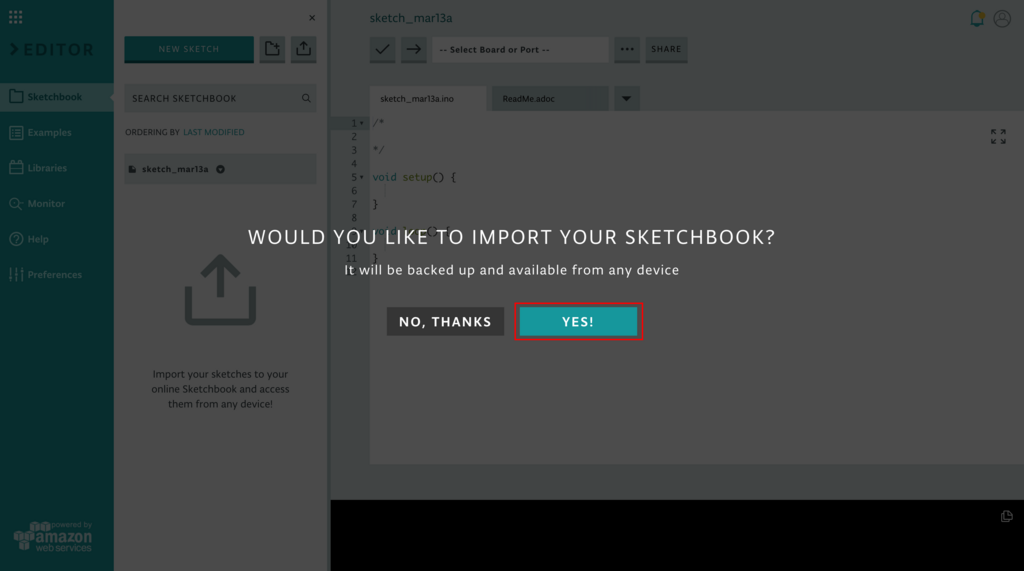This screenshot has width=1024, height=571.
Task: Click the sketch_mar13a title
Action: (411, 18)
